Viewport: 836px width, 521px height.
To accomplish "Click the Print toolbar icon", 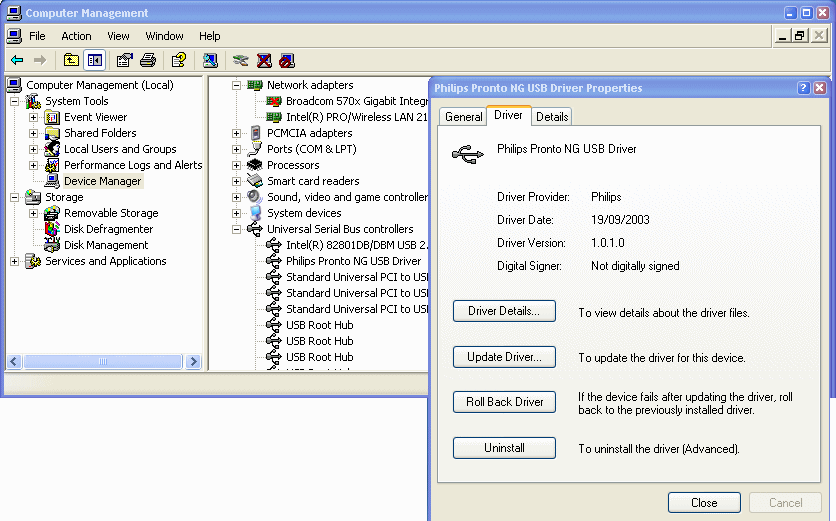I will tap(148, 60).
